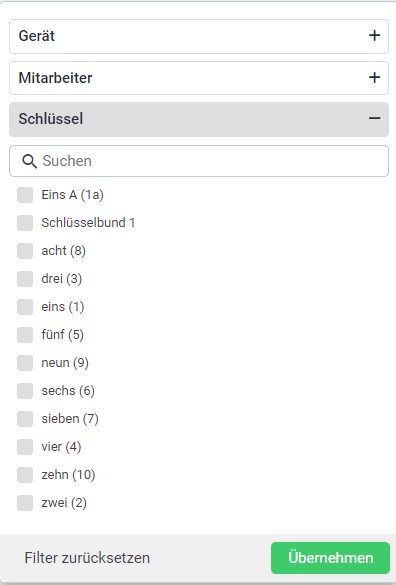This screenshot has width=396, height=585.
Task: Select the Schlüsselbund 1 checkbox
Action: click(x=25, y=223)
